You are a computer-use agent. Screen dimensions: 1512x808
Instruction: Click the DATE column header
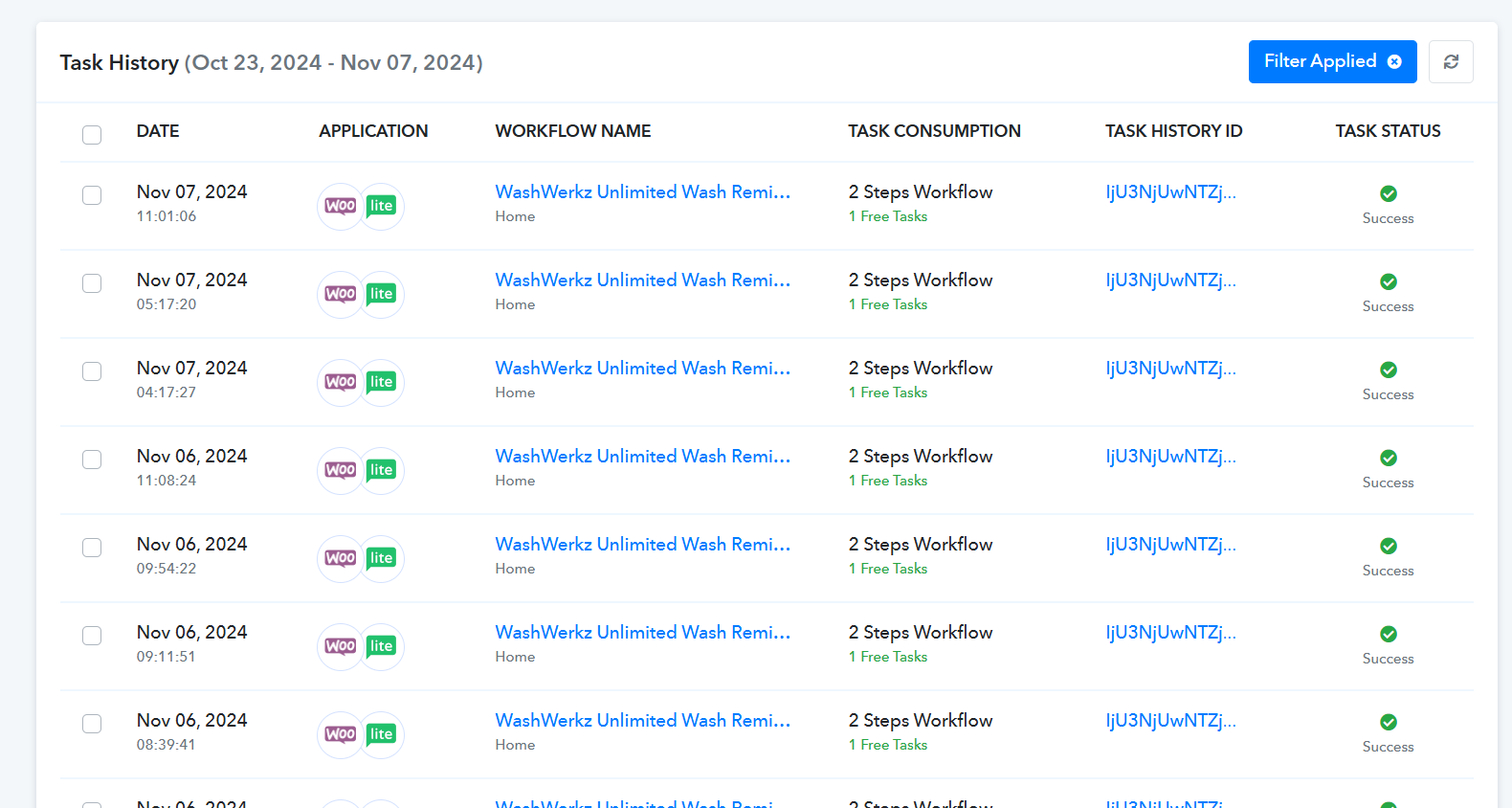[158, 131]
